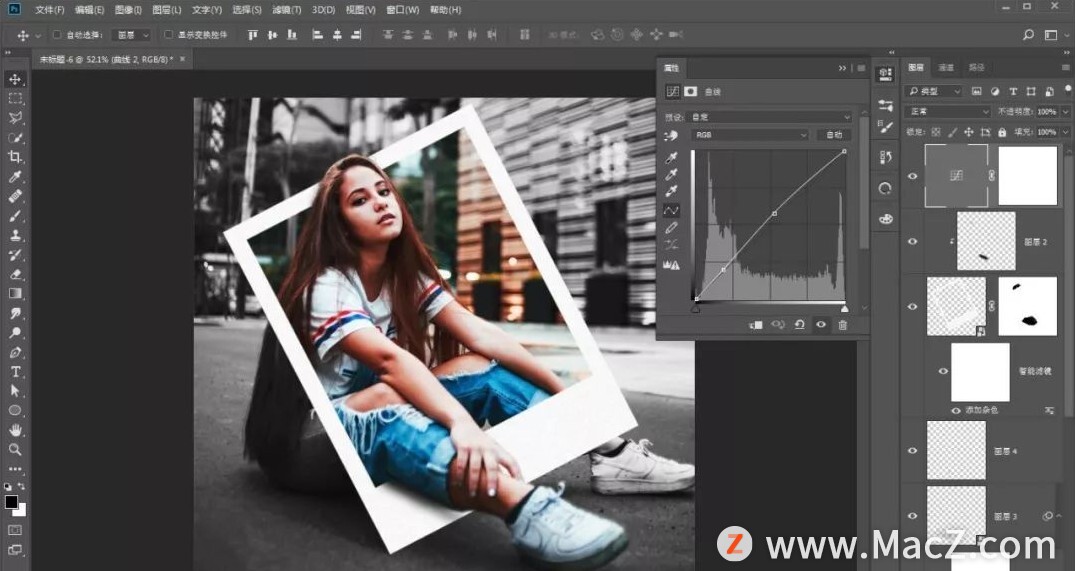This screenshot has height=571, width=1075.
Task: Click the Quick Mask mode icon
Action: click(15, 530)
